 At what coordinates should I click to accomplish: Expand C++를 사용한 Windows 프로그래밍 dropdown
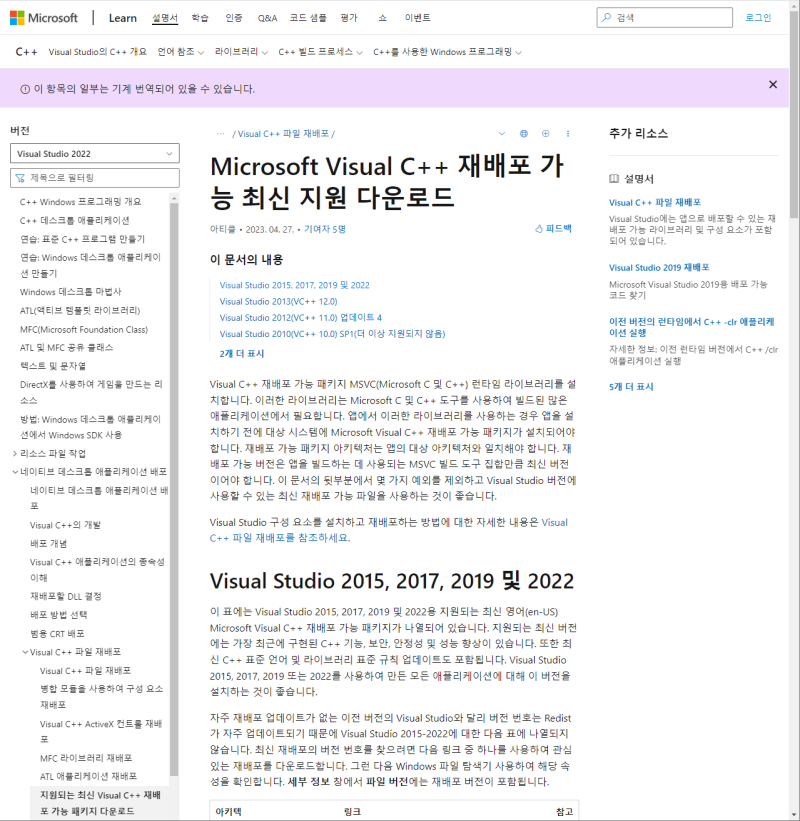tap(448, 52)
